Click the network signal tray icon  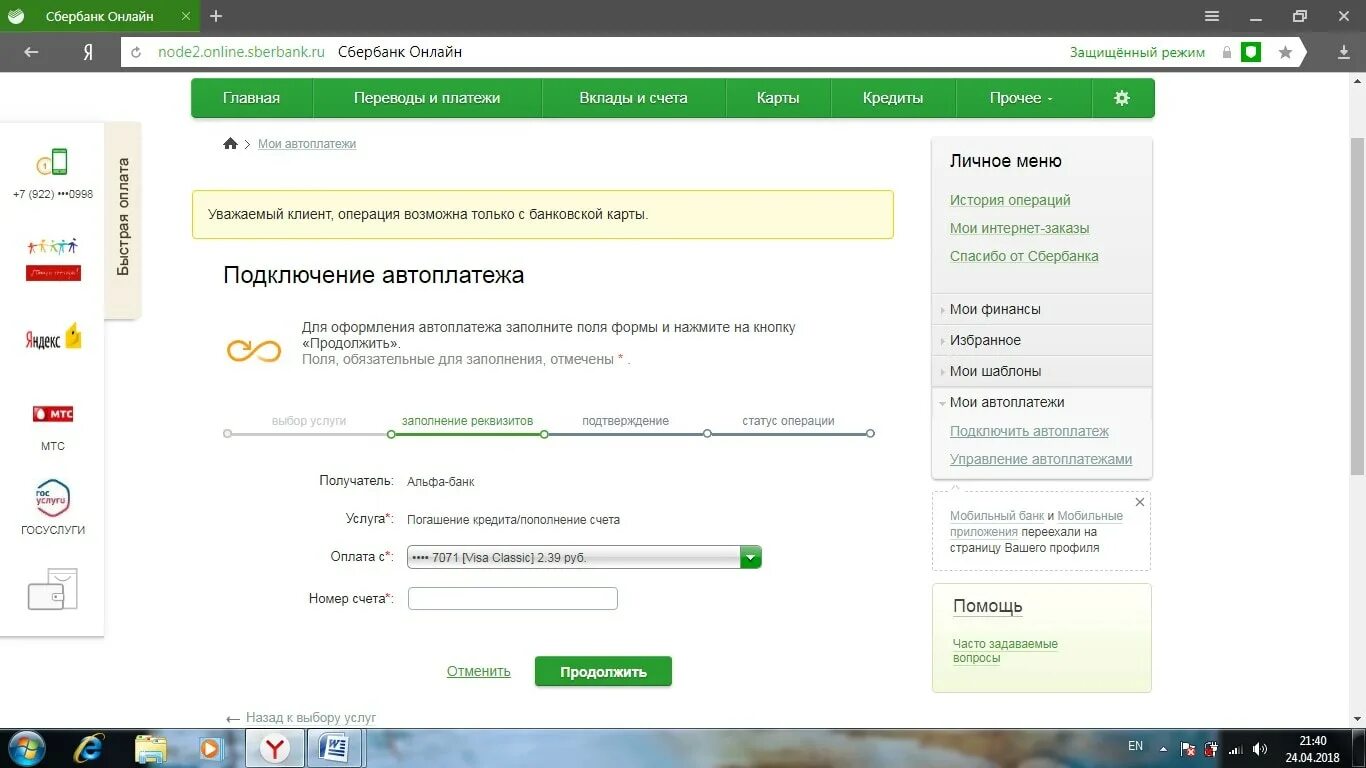(x=1236, y=748)
